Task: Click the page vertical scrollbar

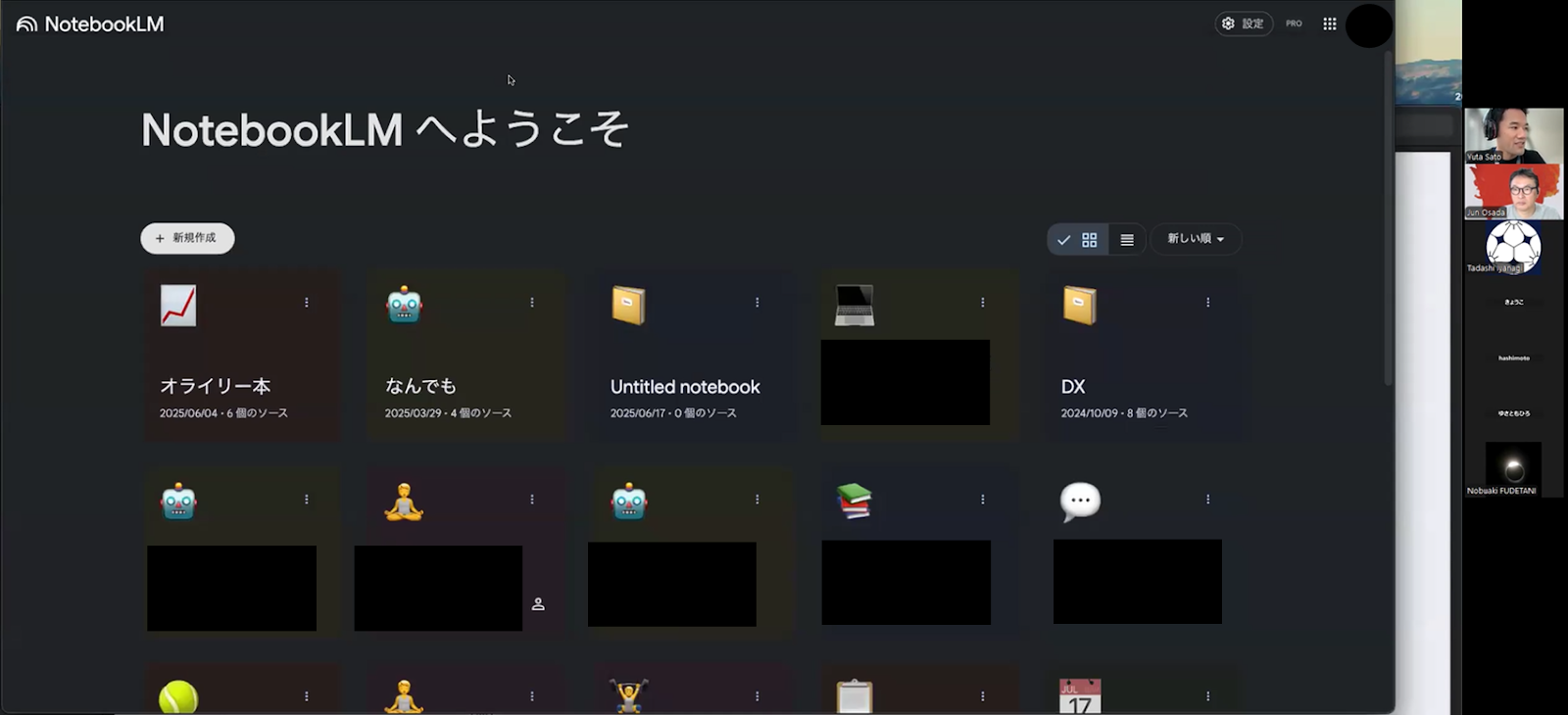Action: [x=1389, y=217]
